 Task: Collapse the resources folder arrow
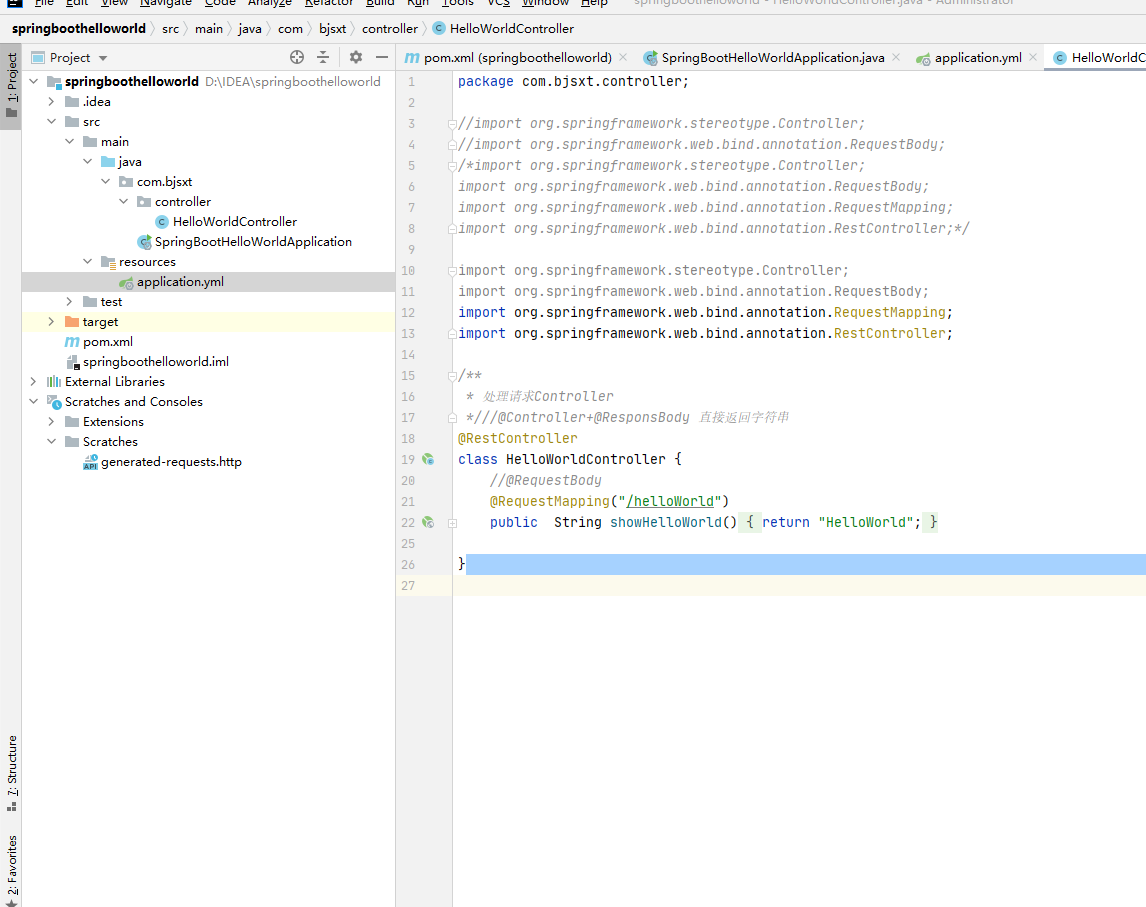[x=88, y=261]
